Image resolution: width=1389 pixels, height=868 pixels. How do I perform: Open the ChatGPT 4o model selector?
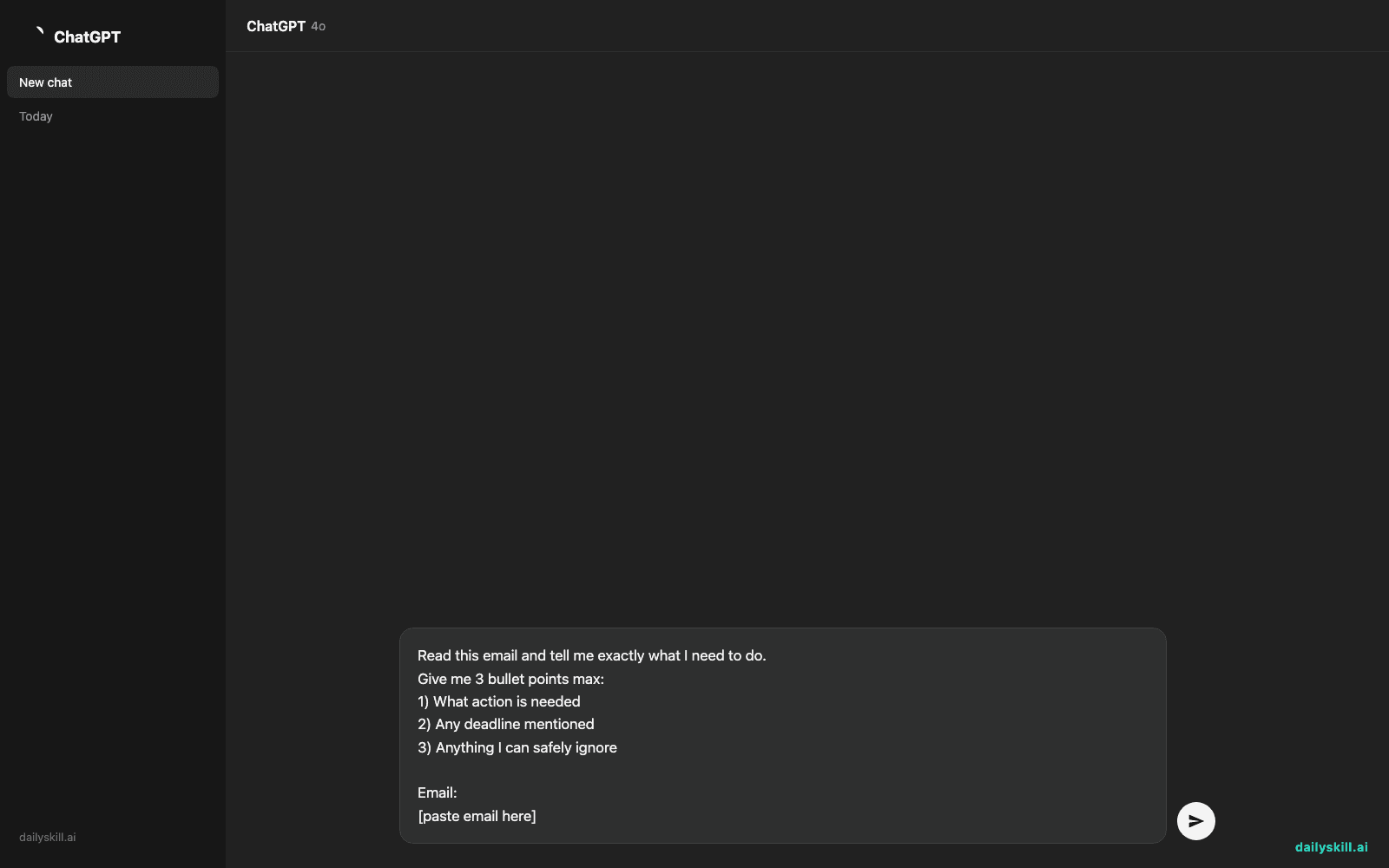[x=286, y=26]
